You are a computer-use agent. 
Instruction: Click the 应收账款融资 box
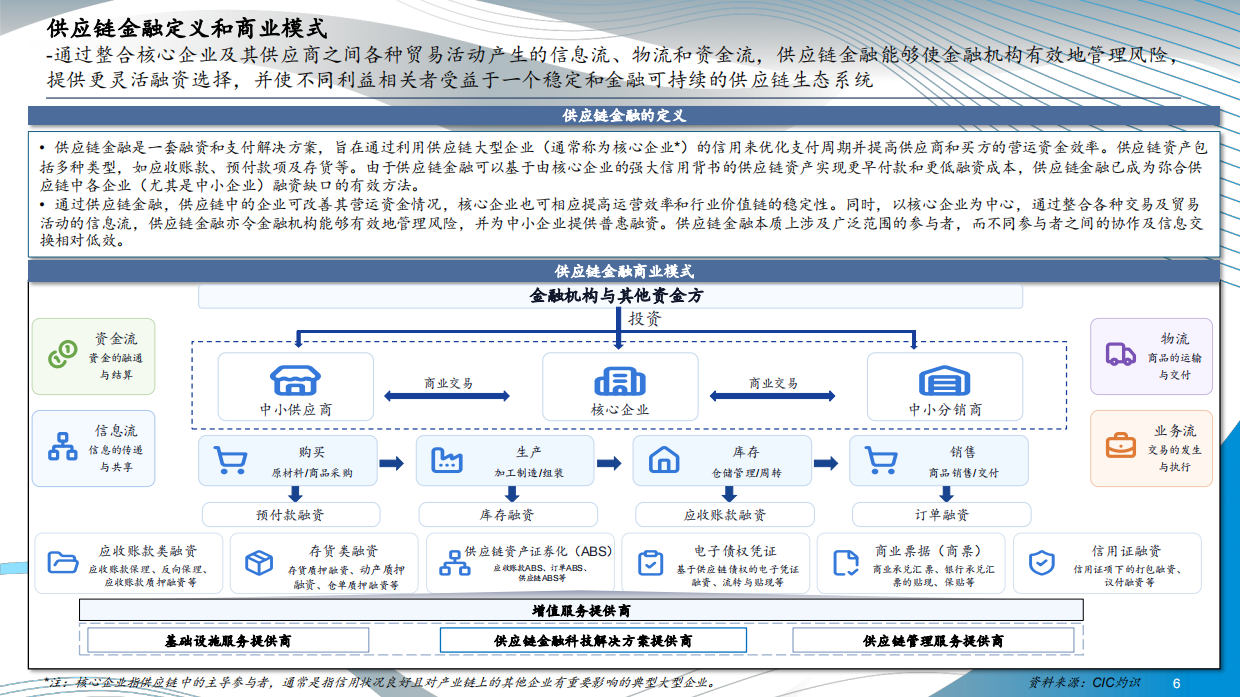point(724,515)
